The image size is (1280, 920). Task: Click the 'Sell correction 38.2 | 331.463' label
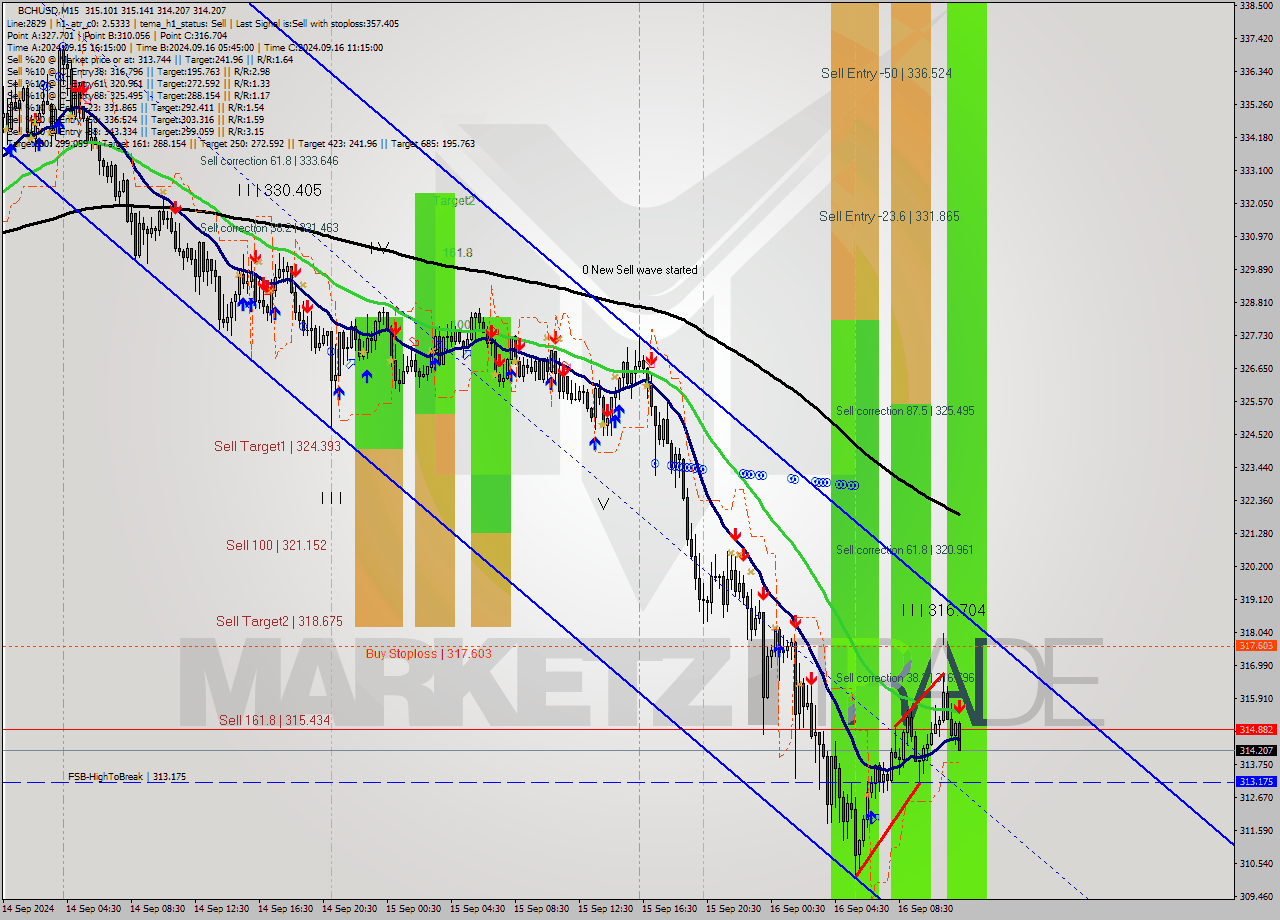pyautogui.click(x=269, y=229)
